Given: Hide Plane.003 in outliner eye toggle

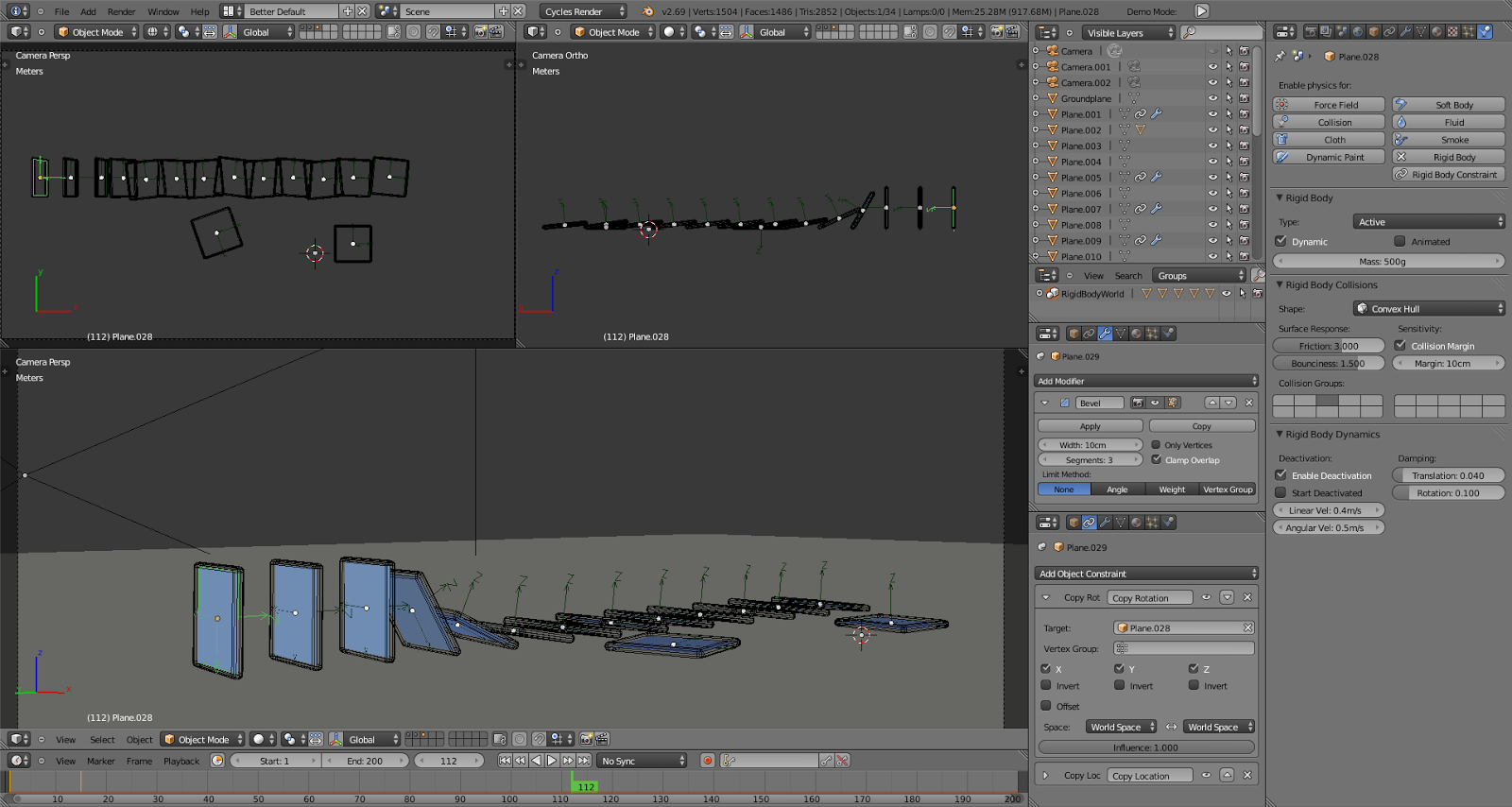Looking at the screenshot, I should click(1212, 146).
